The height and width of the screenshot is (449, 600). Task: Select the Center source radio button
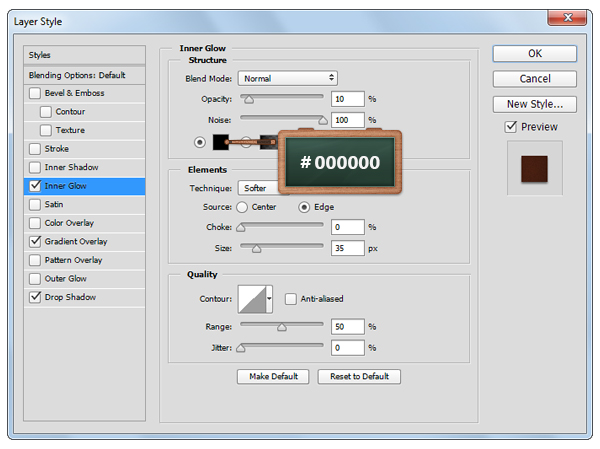click(242, 207)
